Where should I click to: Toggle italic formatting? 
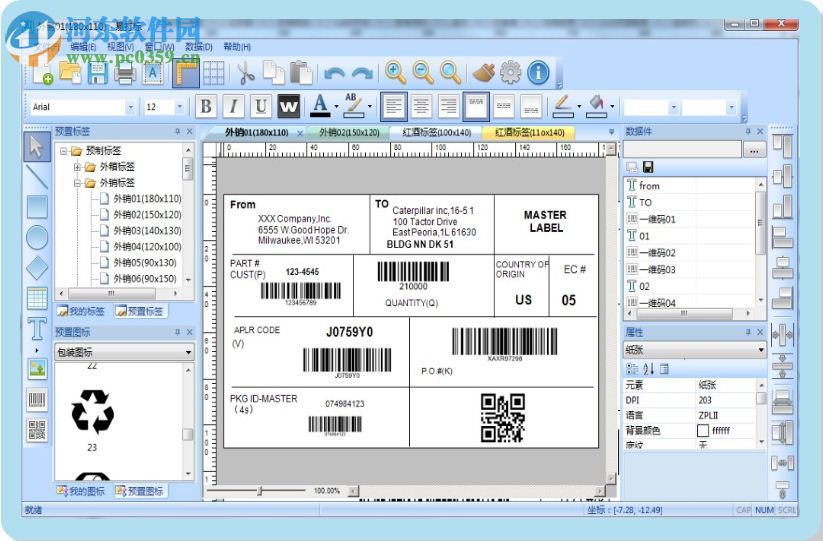click(233, 106)
